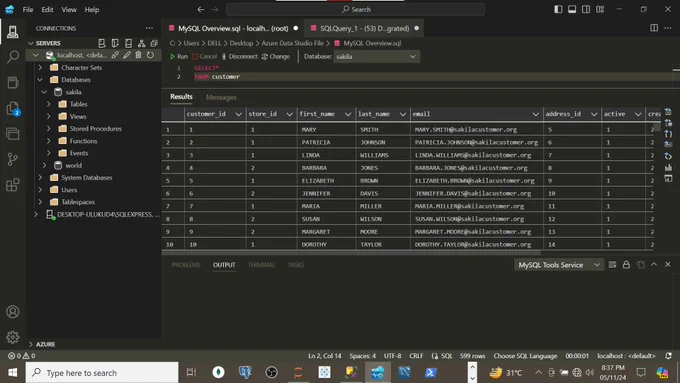
Task: Click the Chart icon beside results grid
Action: pos(668,167)
